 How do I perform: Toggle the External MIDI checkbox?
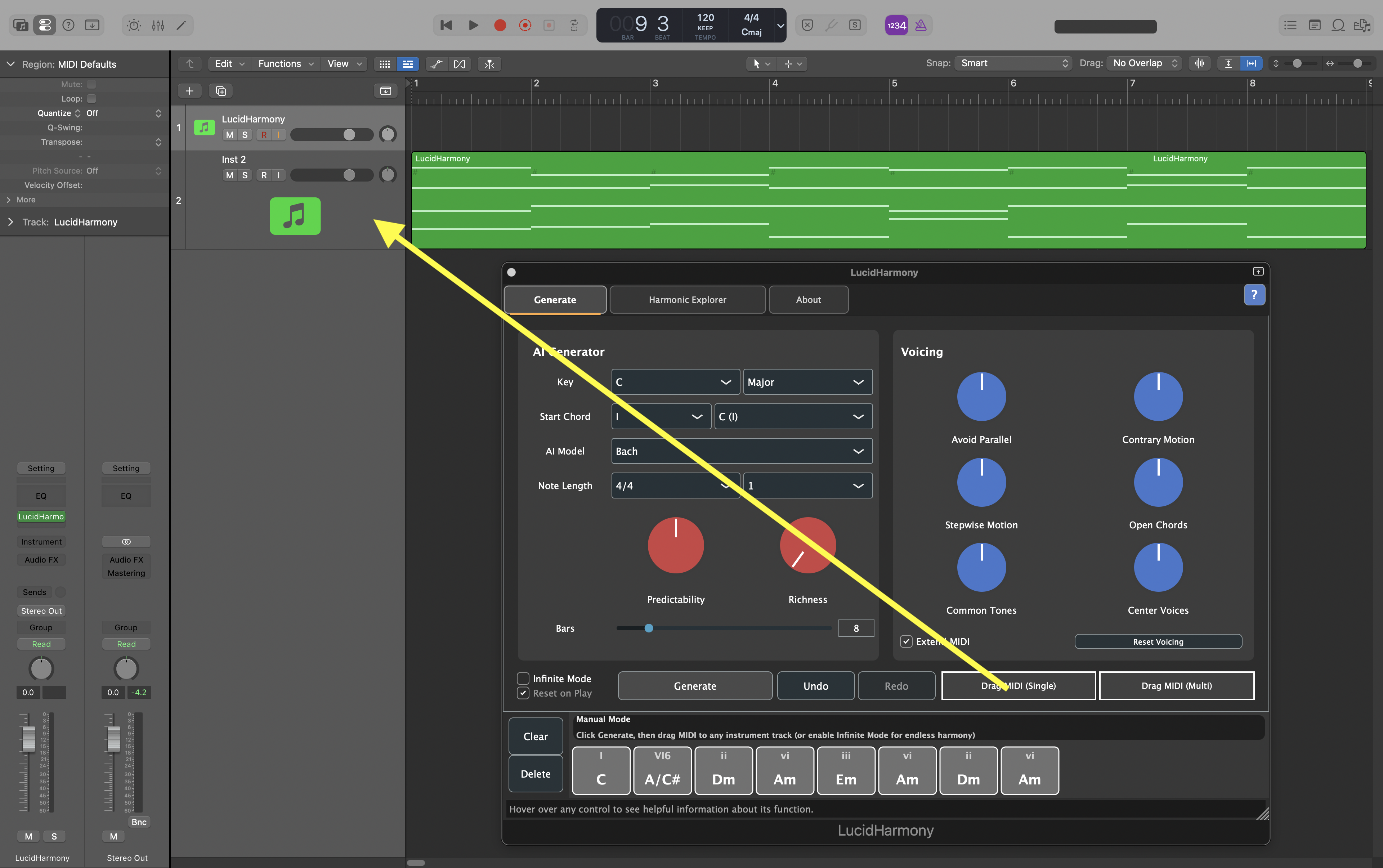tap(907, 641)
